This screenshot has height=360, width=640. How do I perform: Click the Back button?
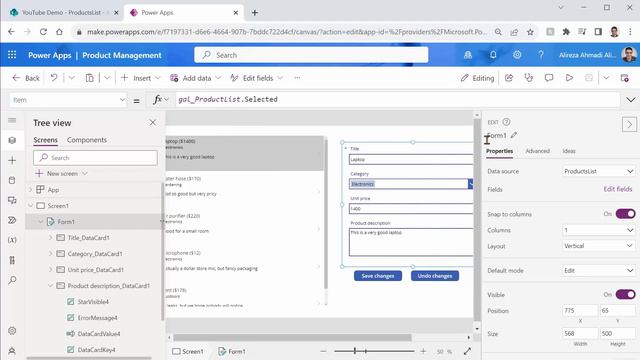pyautogui.click(x=26, y=78)
